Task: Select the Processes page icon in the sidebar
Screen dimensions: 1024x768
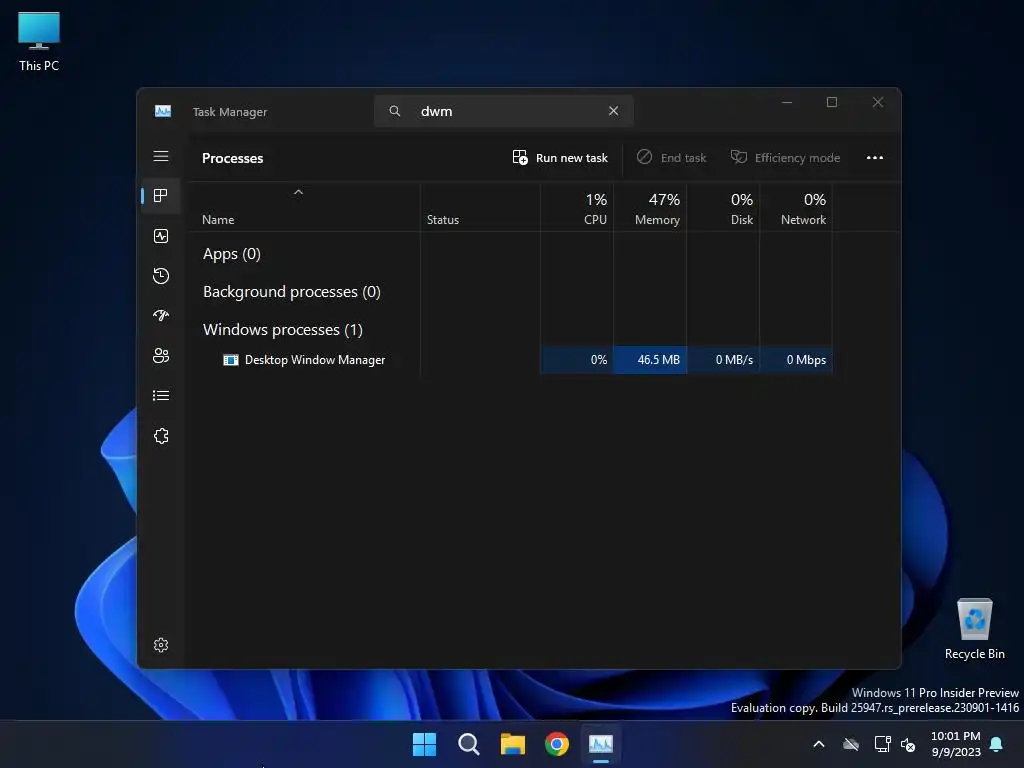Action: coord(161,195)
